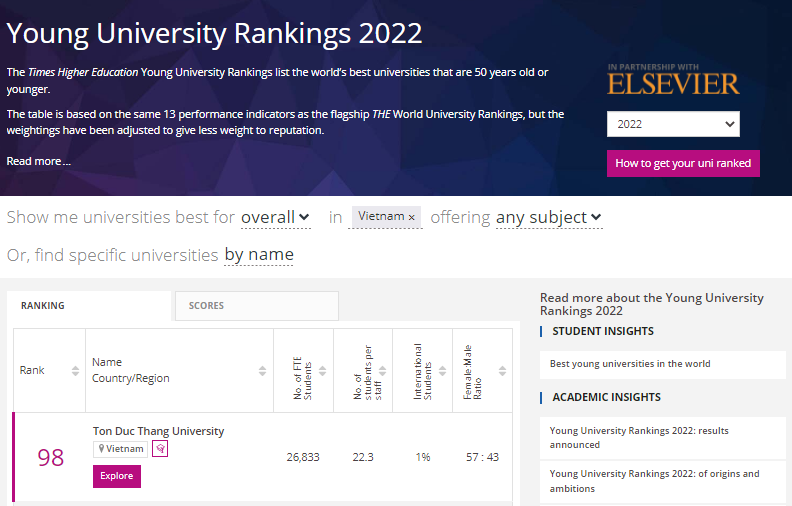Open the 'any subject' dropdown
Screen dimensions: 792x506
pos(549,217)
